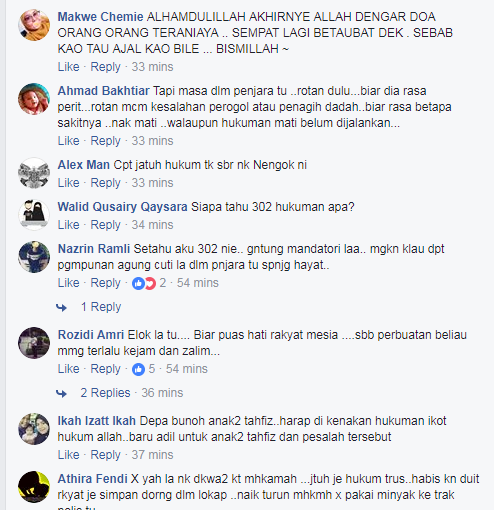494x510 pixels.
Task: Click the reply arrow icon beside 2 Replies
Action: pos(61,393)
